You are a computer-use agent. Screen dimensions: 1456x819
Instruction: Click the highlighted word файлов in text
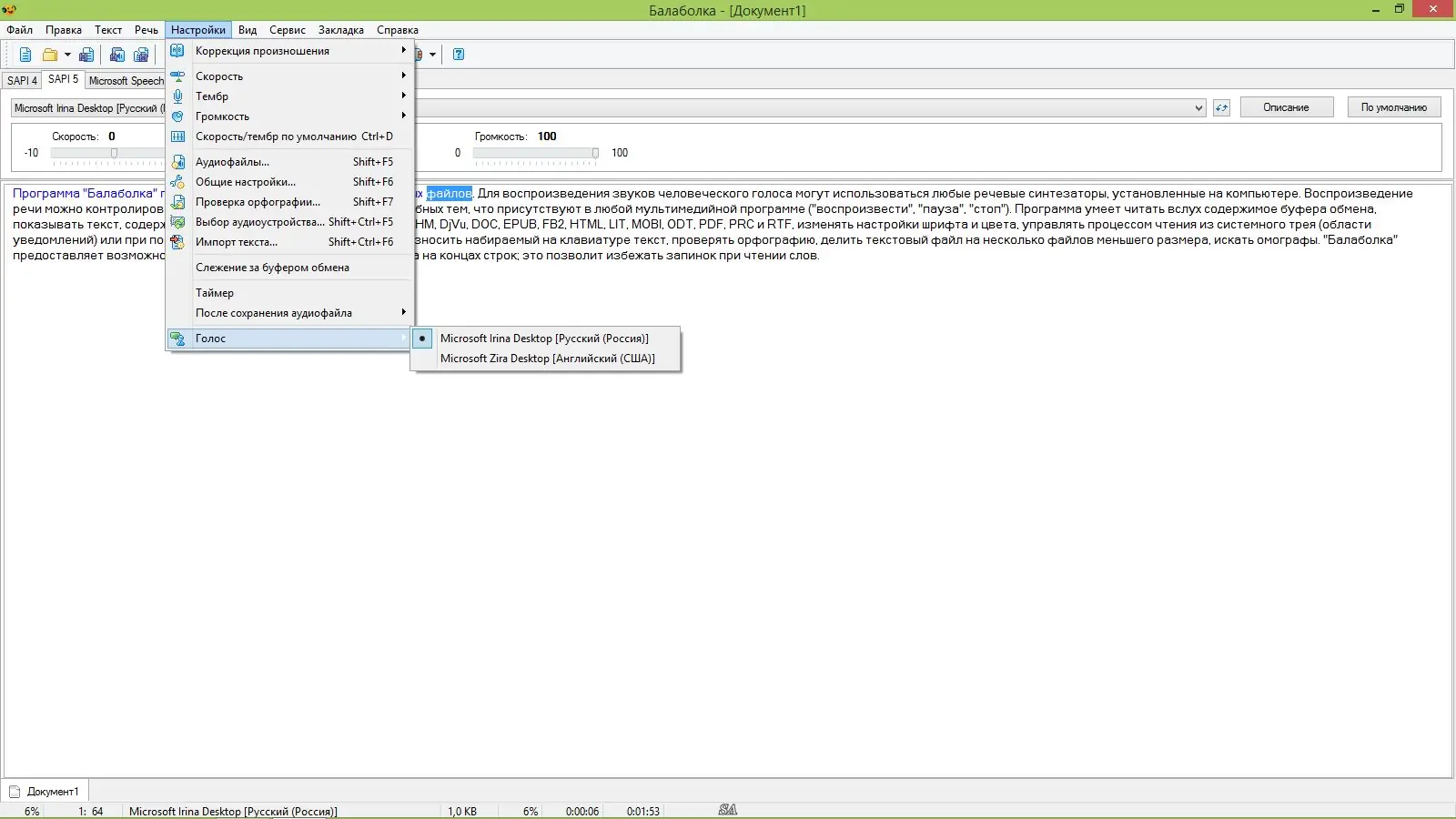pyautogui.click(x=450, y=193)
